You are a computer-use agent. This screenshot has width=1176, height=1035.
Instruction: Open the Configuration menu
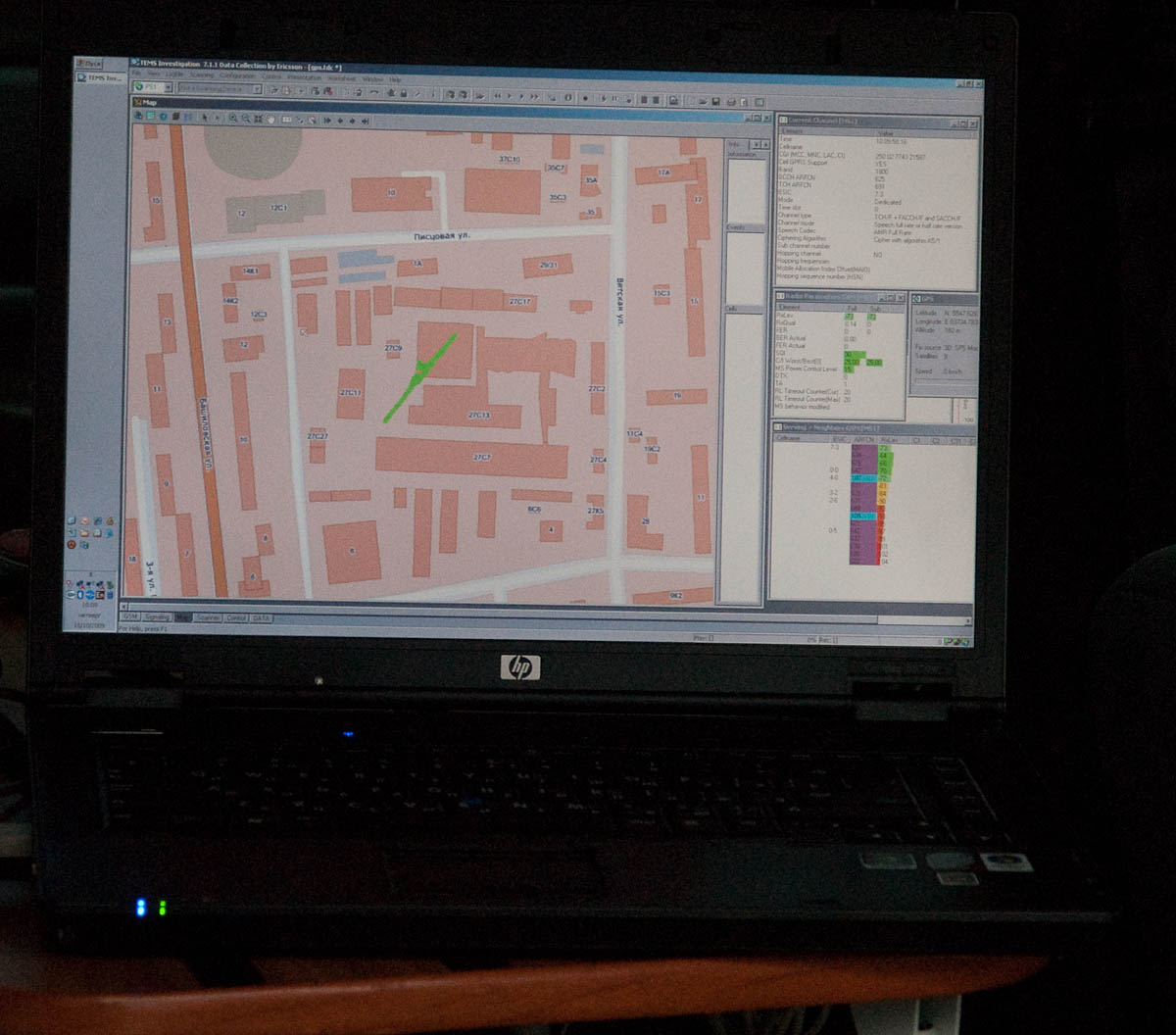click(x=237, y=74)
